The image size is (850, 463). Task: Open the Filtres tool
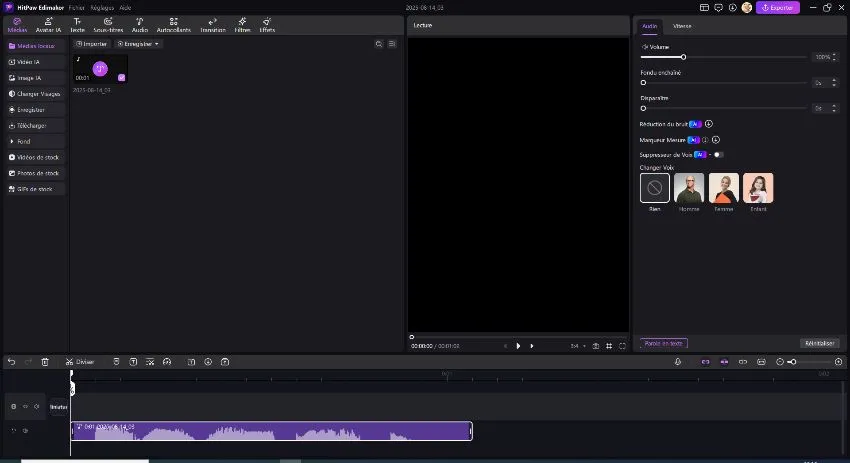(x=242, y=25)
